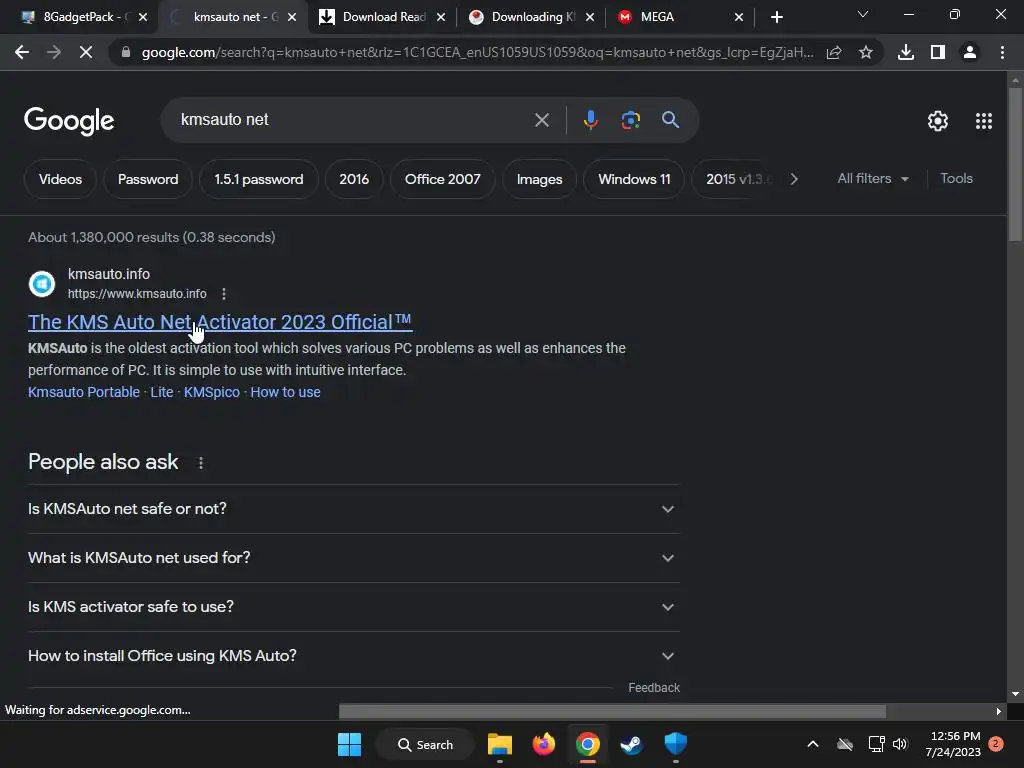This screenshot has width=1024, height=768.
Task: Go back using the browser back arrow
Action: (x=22, y=52)
